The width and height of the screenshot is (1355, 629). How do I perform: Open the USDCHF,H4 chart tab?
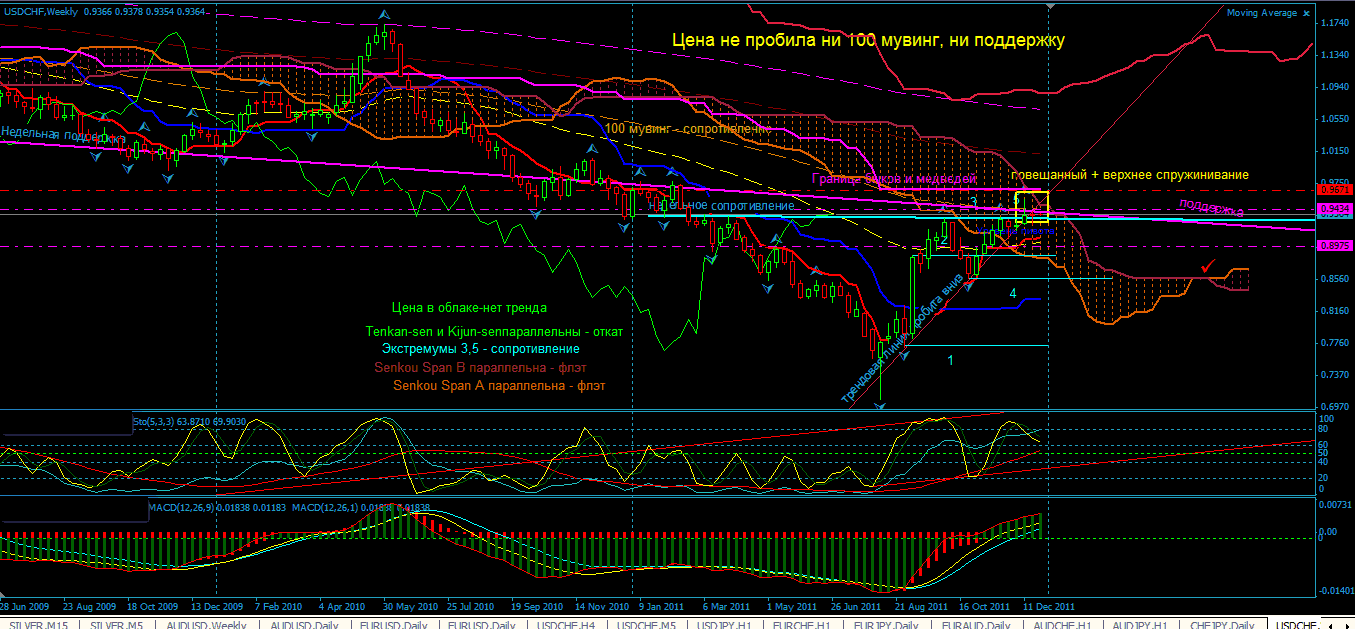coord(569,623)
